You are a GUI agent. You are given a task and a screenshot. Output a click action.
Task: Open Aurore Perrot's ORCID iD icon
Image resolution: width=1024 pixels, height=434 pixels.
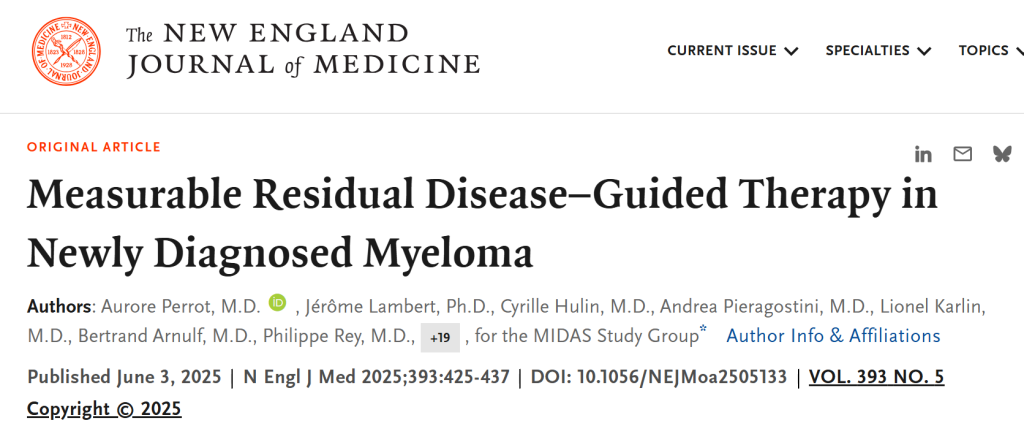point(278,303)
